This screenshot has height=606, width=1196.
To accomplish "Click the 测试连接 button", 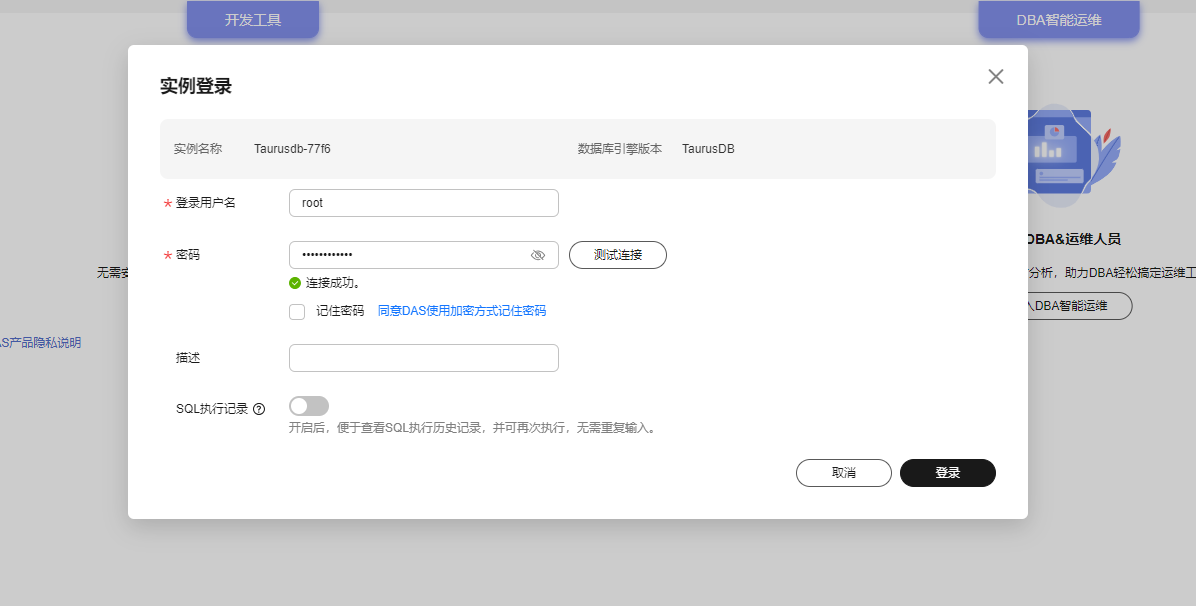I will (618, 255).
